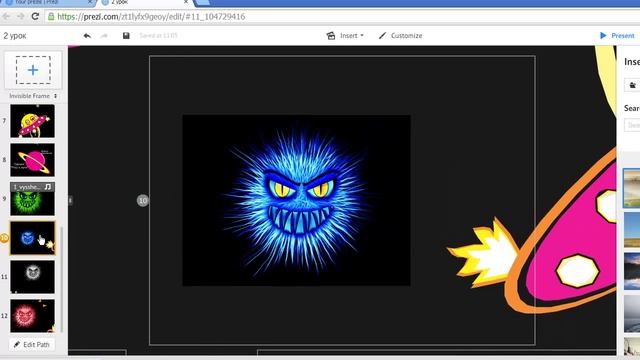The width and height of the screenshot is (640, 360).
Task: Click the prezi title '2 урок'
Action: click(x=15, y=36)
